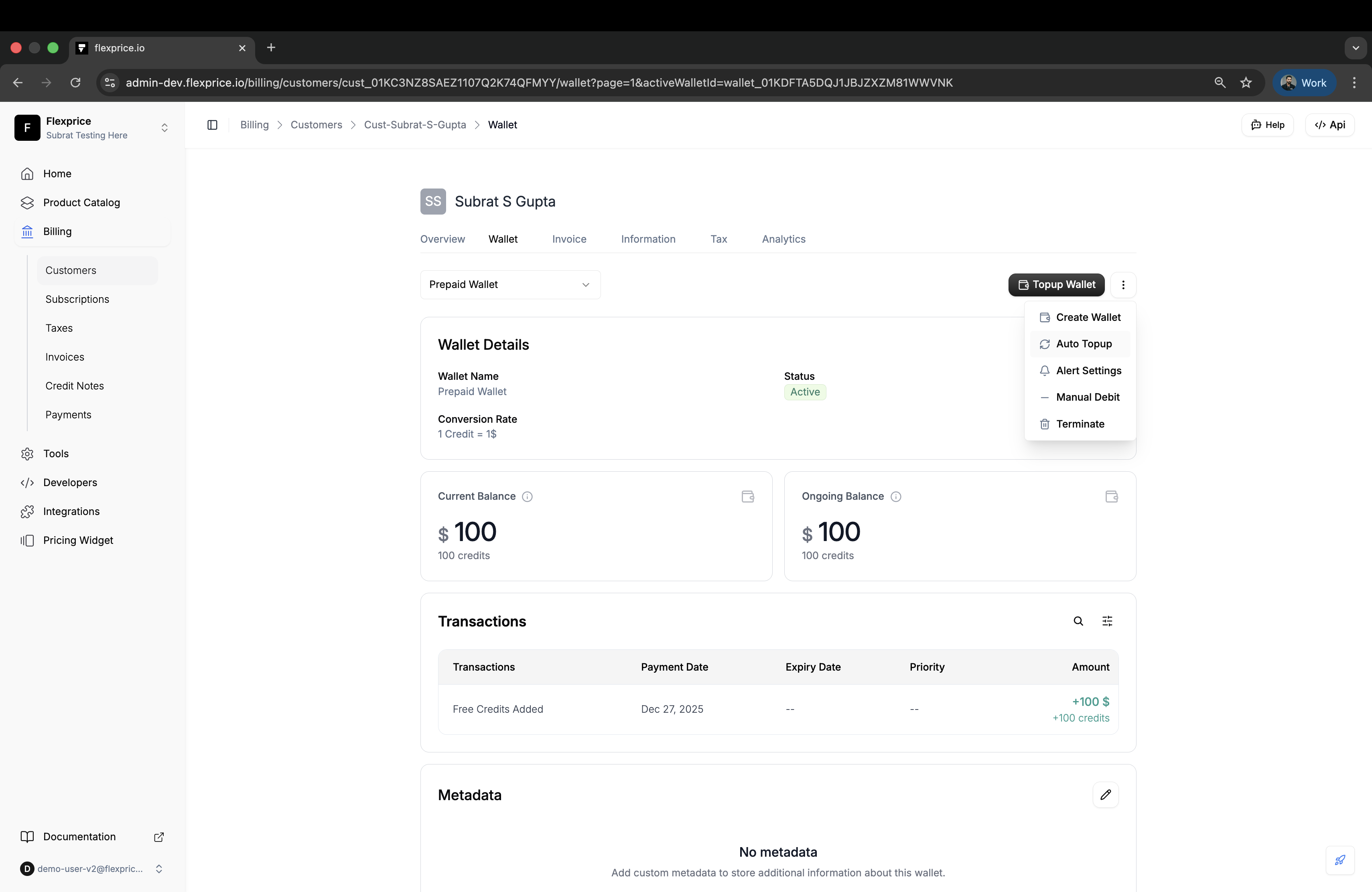The image size is (1372, 892).
Task: Open the Transactions filter options icon
Action: (1107, 621)
